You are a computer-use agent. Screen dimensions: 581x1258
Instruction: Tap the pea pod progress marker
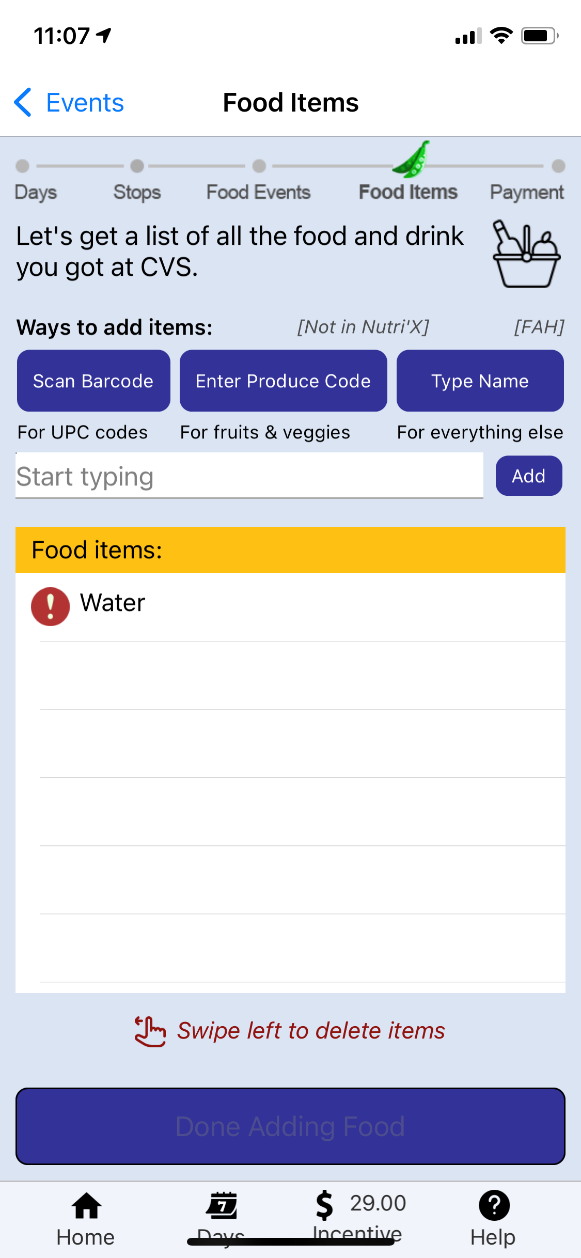[x=410, y=158]
